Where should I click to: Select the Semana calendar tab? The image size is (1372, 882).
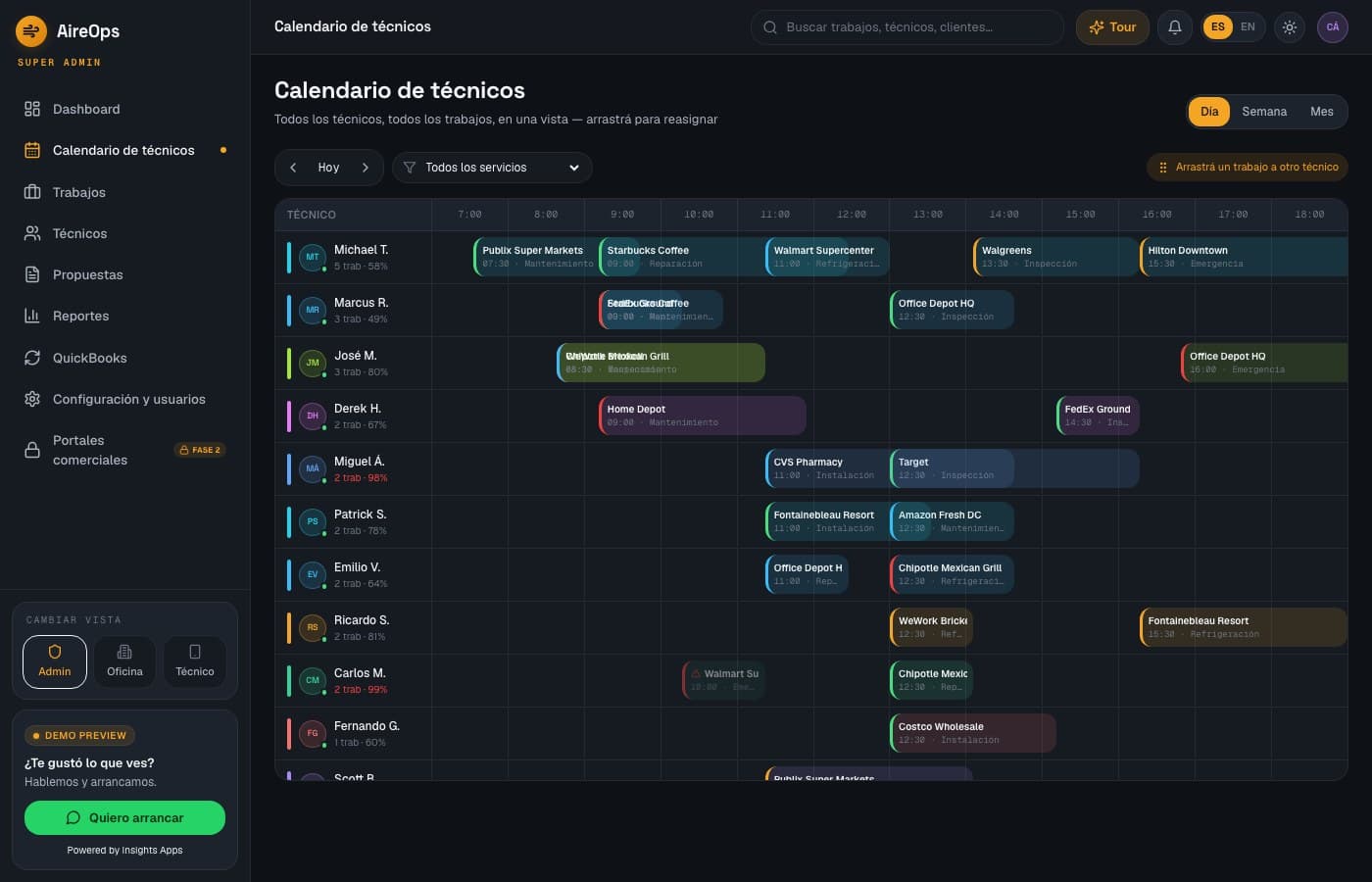click(1264, 112)
